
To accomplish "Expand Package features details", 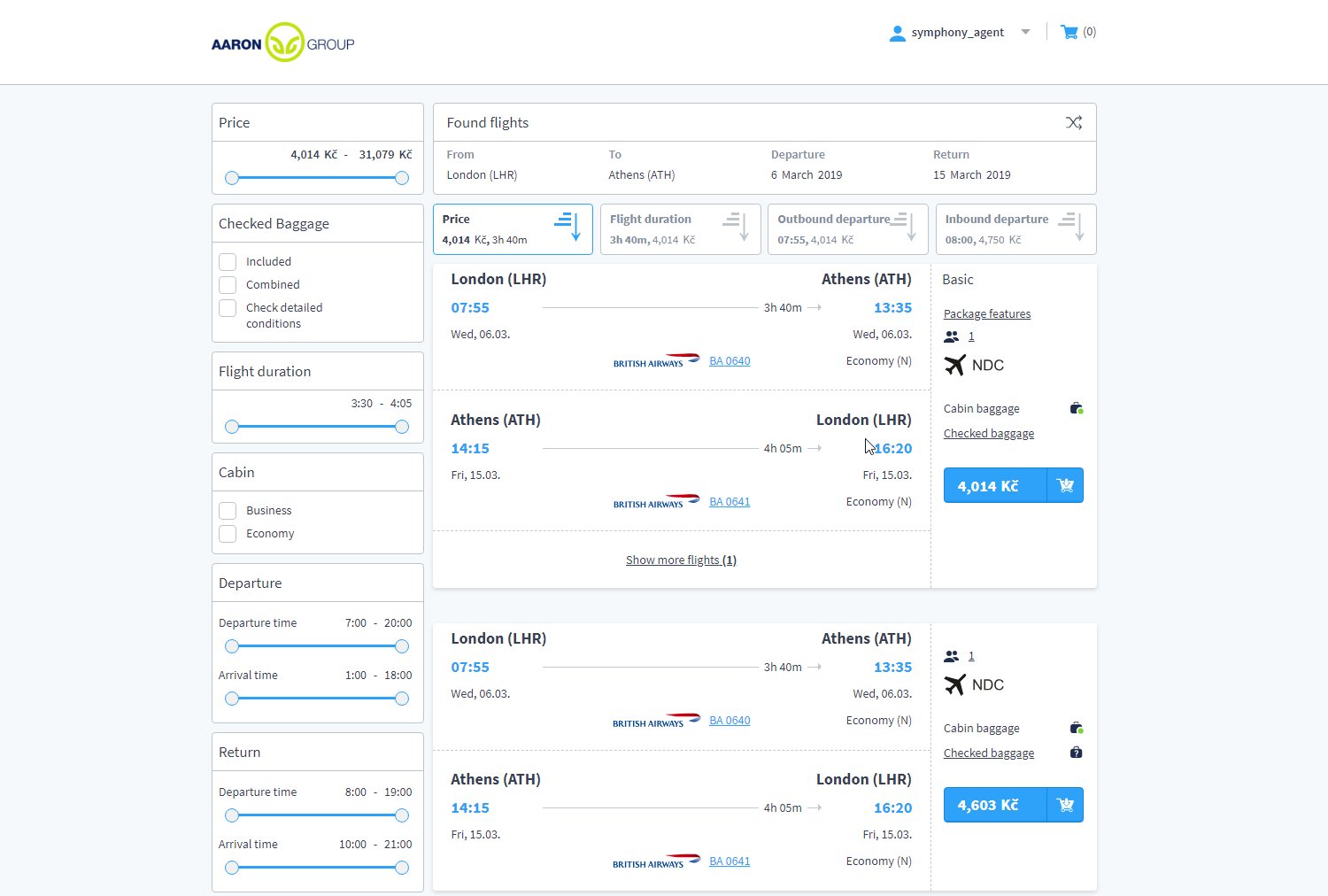I will pyautogui.click(x=986, y=314).
